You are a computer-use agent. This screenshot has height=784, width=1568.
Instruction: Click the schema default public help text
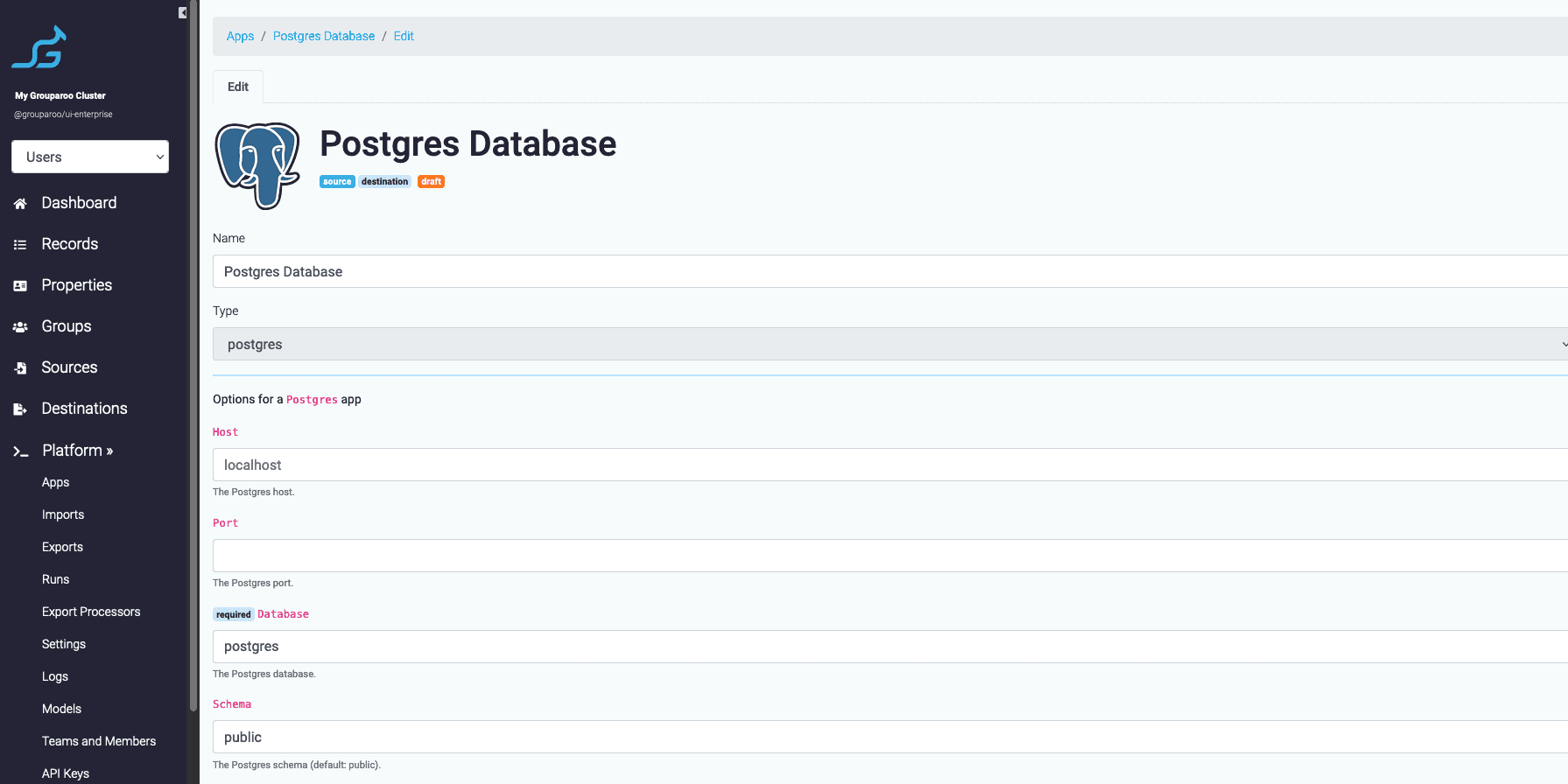[297, 765]
